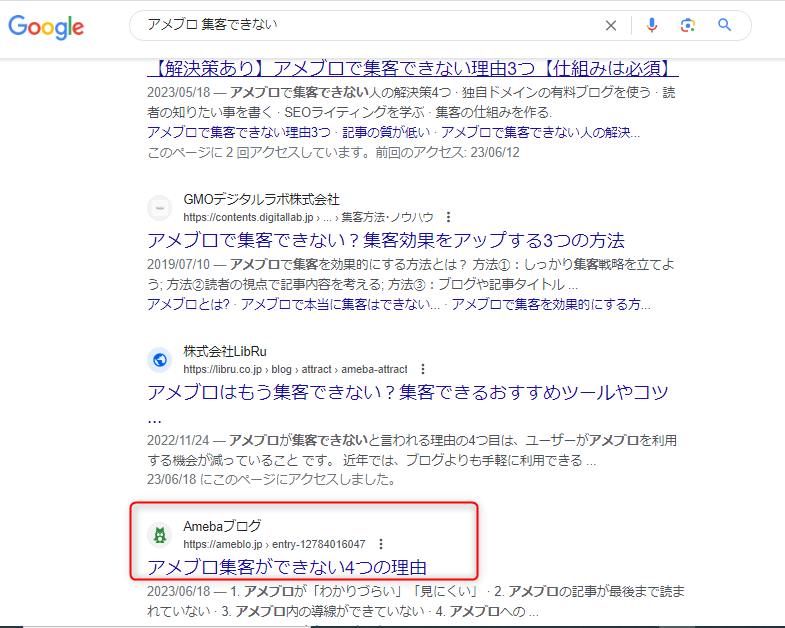Click contents.digitallab.jp URL breadcrumb
Image resolution: width=785 pixels, height=628 pixels.
coord(308,217)
